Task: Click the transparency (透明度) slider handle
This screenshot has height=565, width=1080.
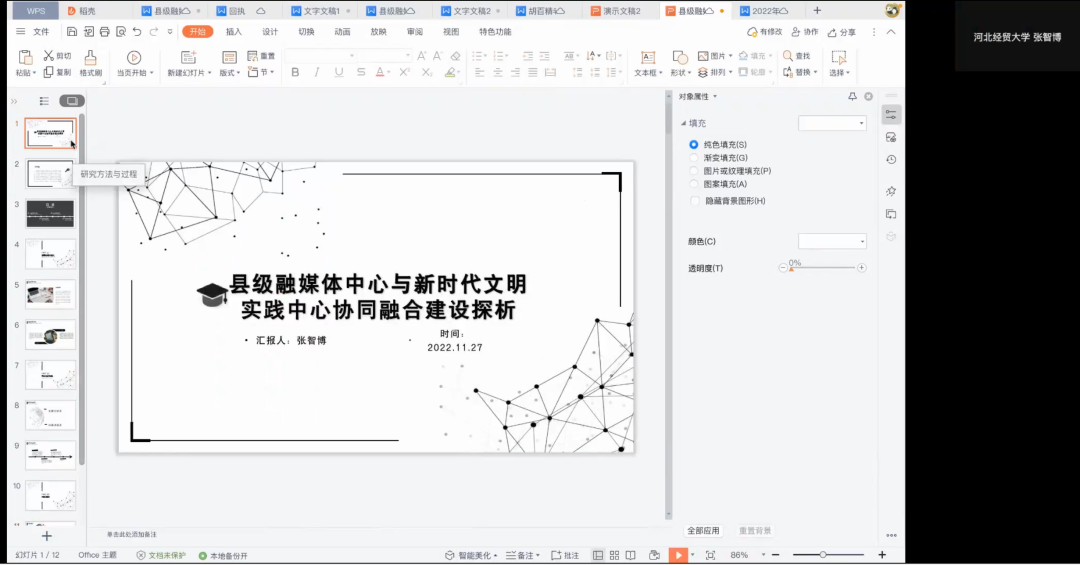Action: coord(791,269)
